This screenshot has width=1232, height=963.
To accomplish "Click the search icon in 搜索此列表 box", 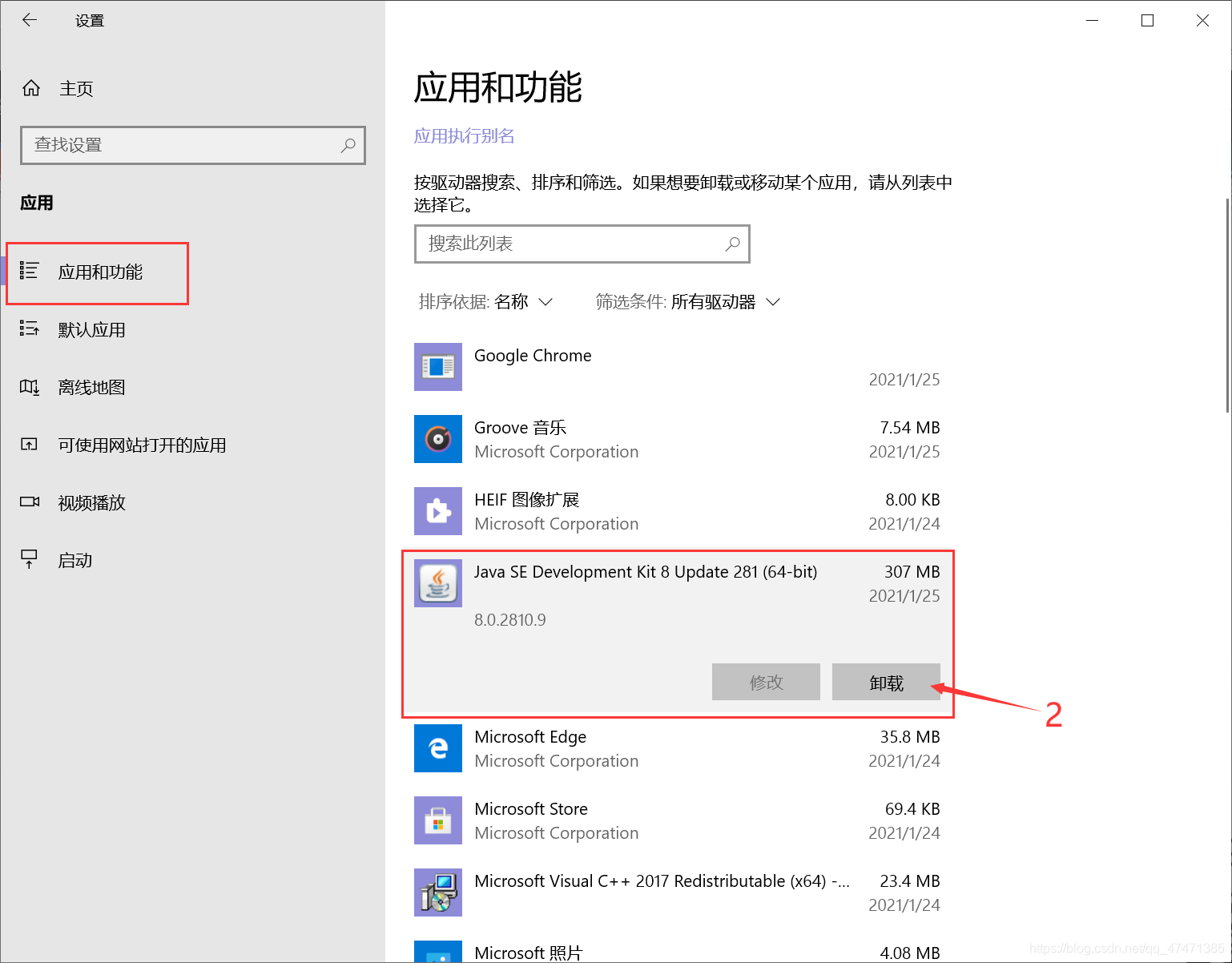I will (x=732, y=244).
